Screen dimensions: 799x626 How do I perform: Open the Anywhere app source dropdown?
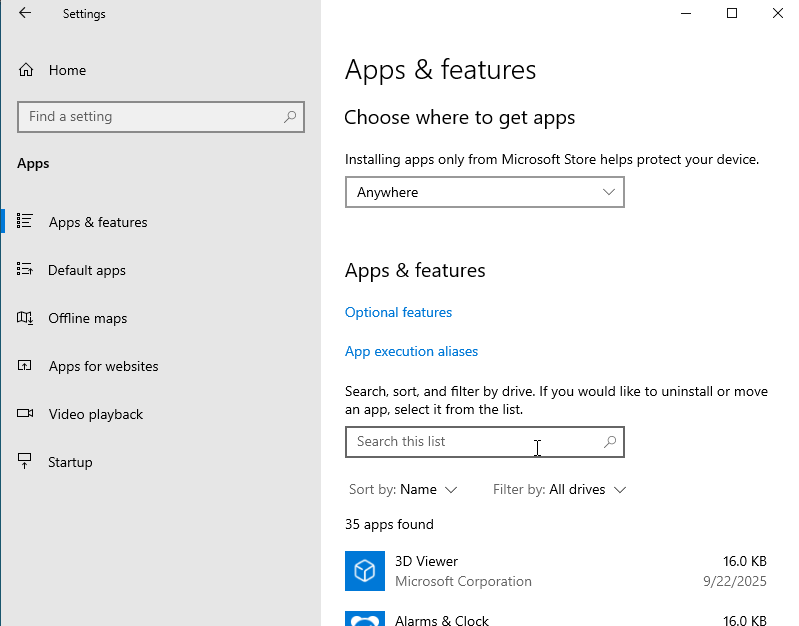tap(484, 192)
